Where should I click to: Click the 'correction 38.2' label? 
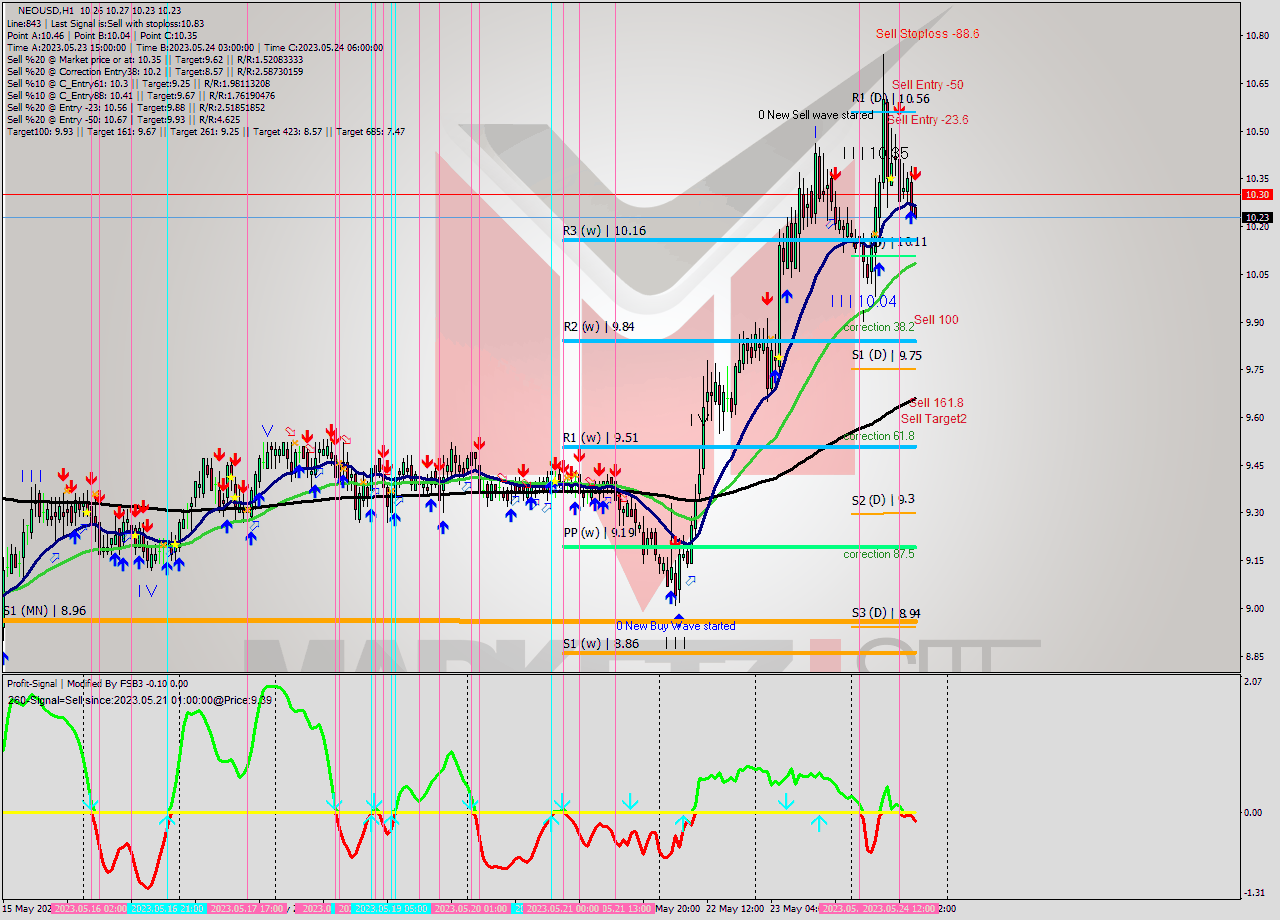(878, 327)
